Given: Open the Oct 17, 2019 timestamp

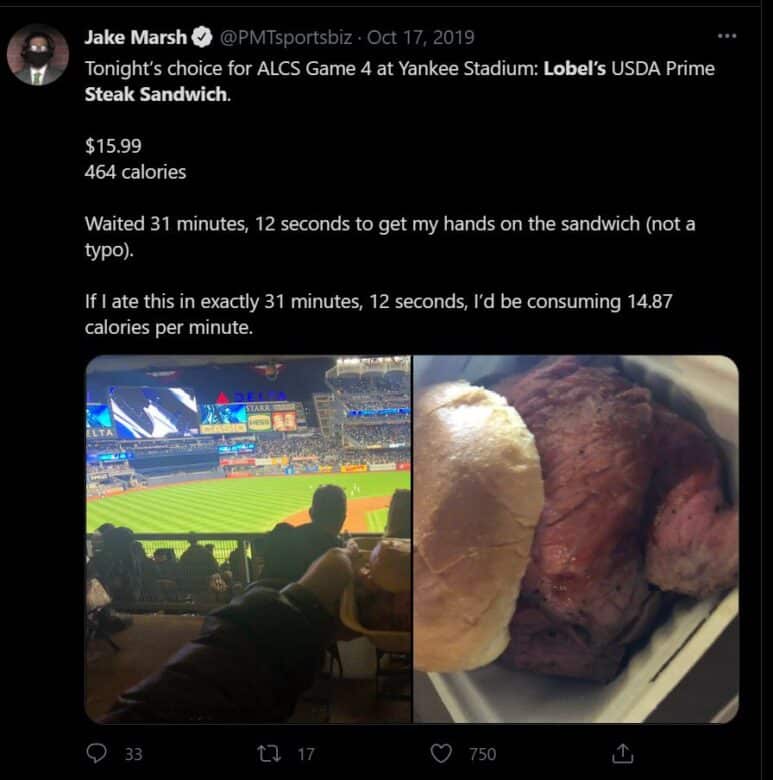Looking at the screenshot, I should tap(421, 37).
